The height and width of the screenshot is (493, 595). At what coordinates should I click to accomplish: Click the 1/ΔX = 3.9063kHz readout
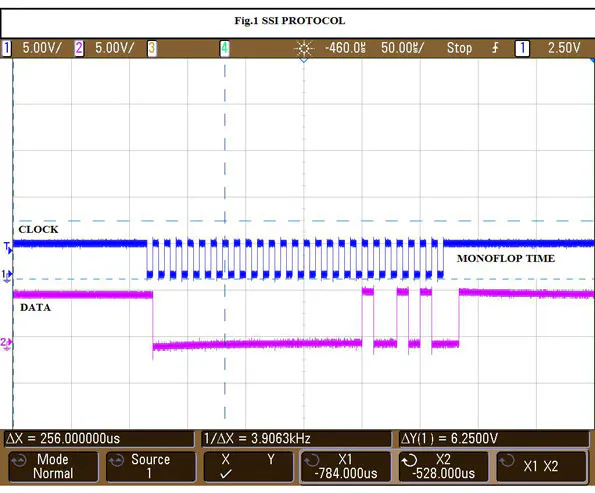pyautogui.click(x=257, y=439)
